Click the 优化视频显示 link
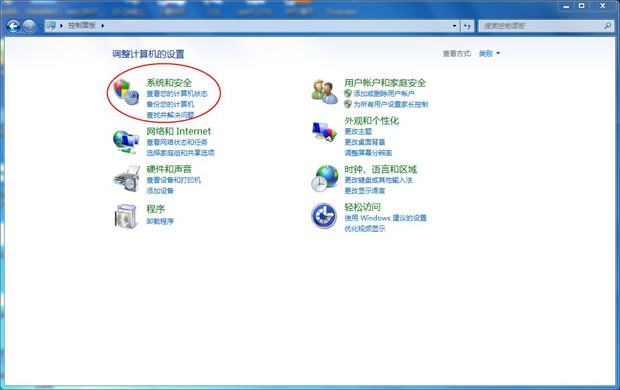Viewport: 620px width, 390px height. tap(365, 229)
